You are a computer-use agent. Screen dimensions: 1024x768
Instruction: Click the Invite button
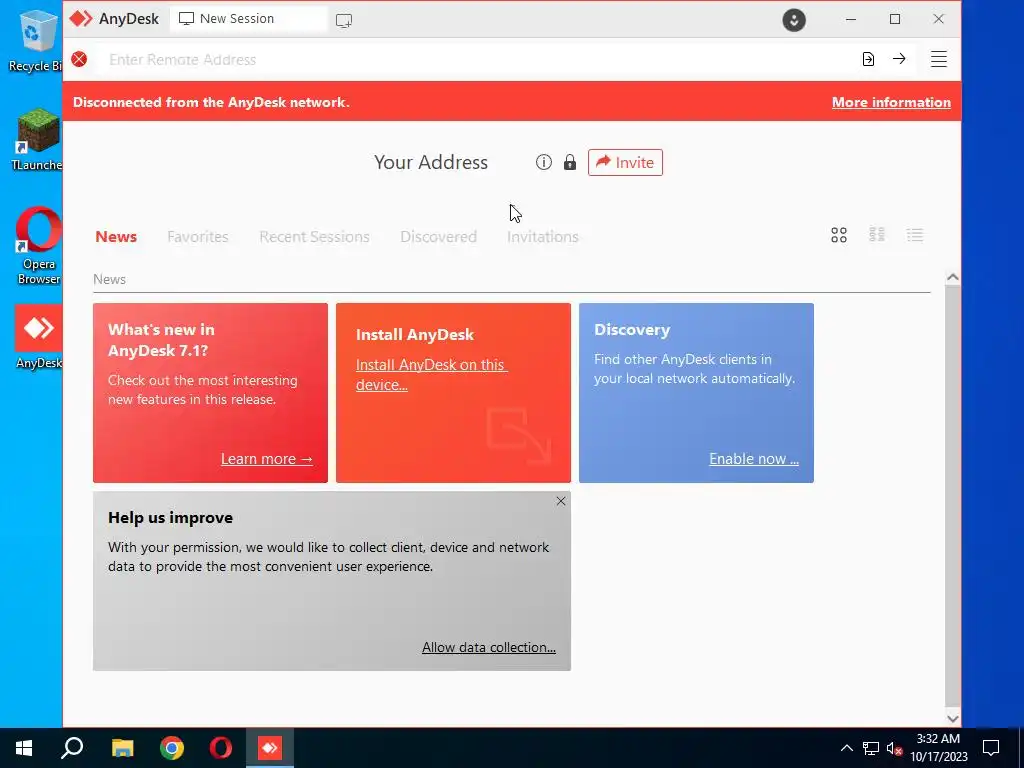(x=625, y=163)
